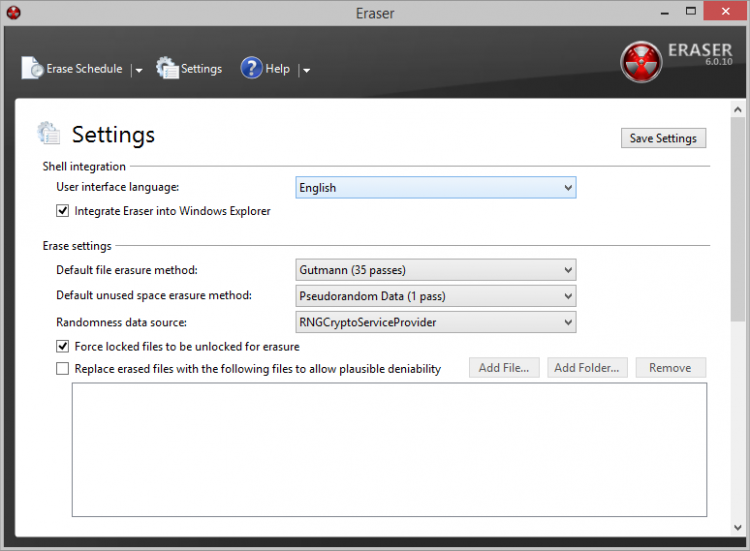This screenshot has height=551, width=750.
Task: Open the Help menu label
Action: pos(277,69)
